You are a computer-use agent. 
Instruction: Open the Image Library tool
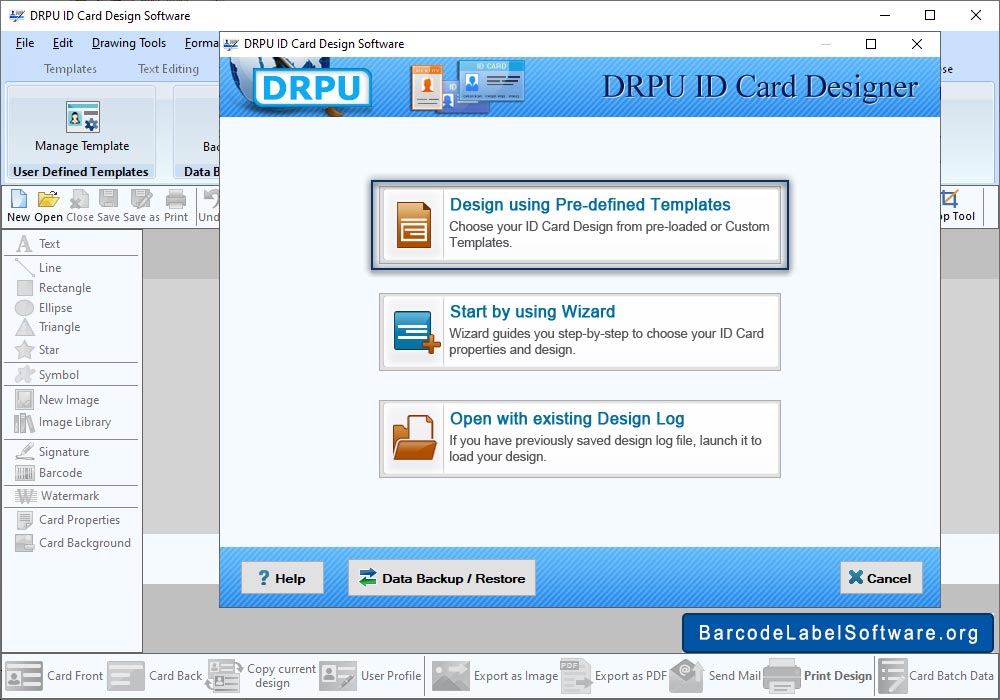(x=74, y=422)
